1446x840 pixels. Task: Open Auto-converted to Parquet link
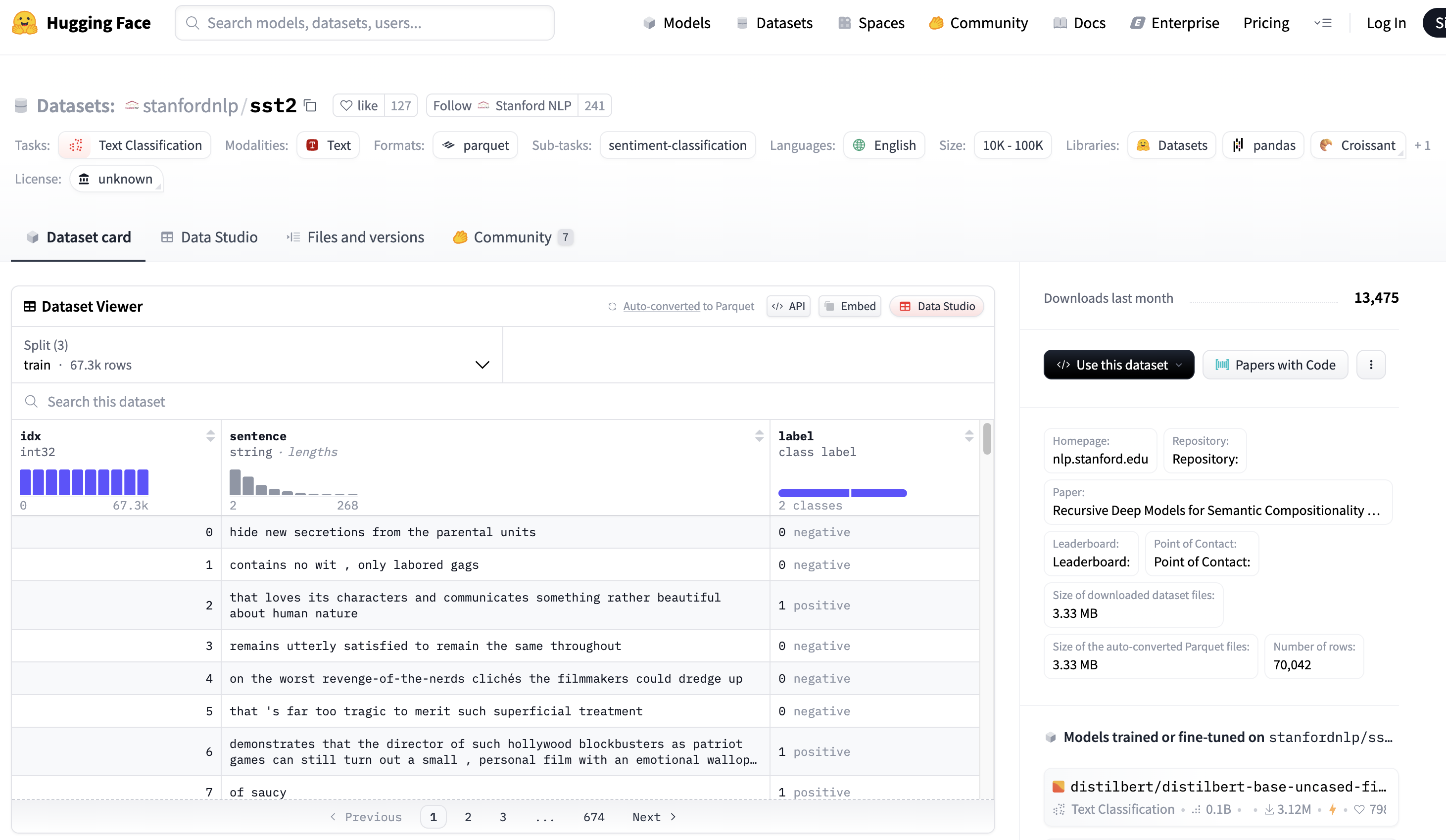click(x=661, y=306)
